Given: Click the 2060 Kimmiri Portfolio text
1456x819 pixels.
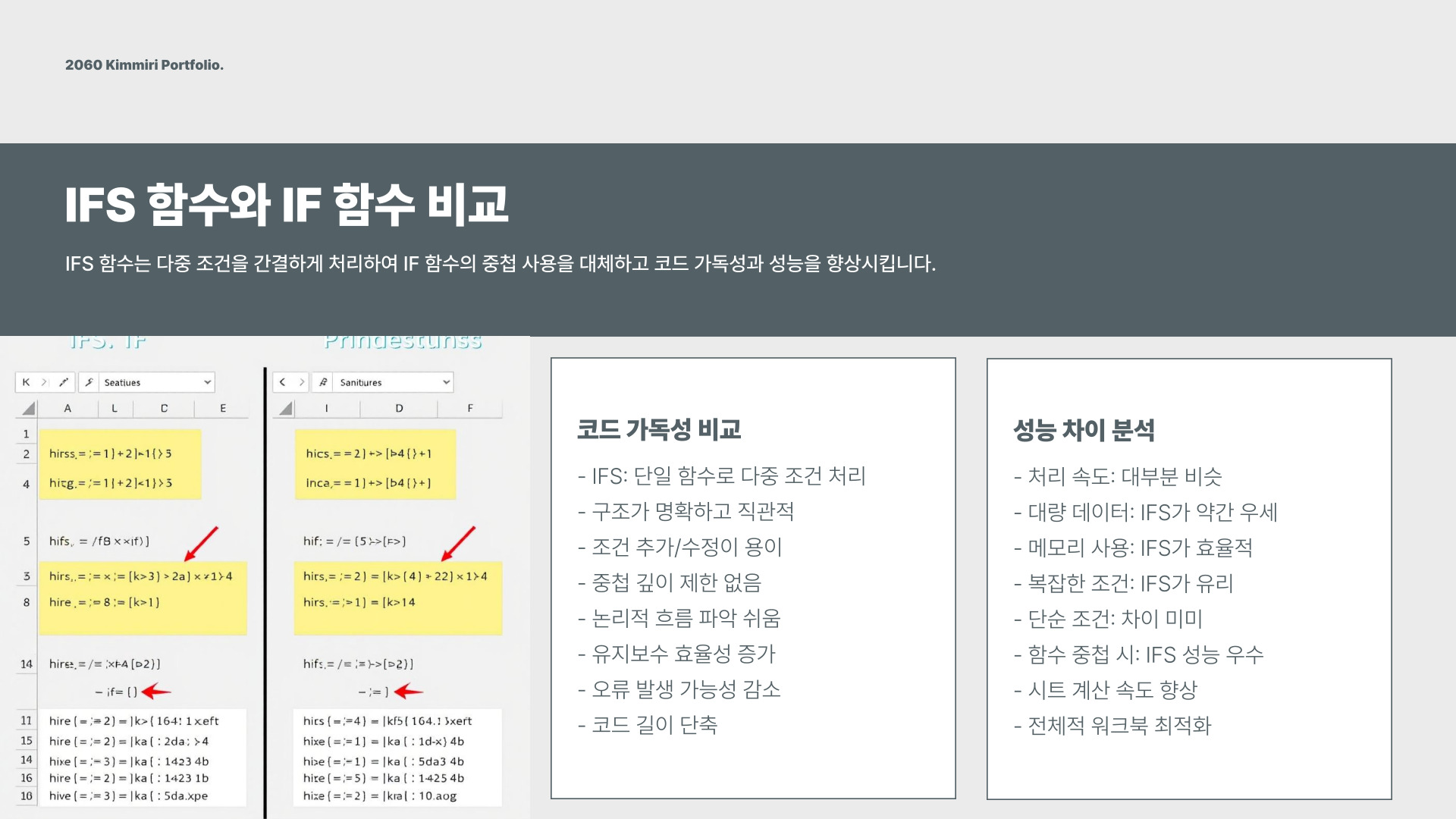Looking at the screenshot, I should [144, 65].
